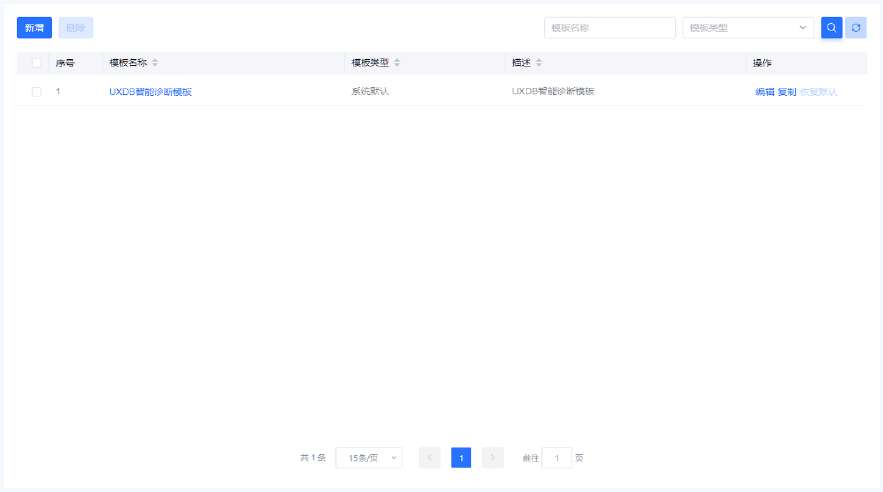Screen dimensions: 883x492
Task: Expand the 15条/页 page size dropdown
Action: [368, 458]
